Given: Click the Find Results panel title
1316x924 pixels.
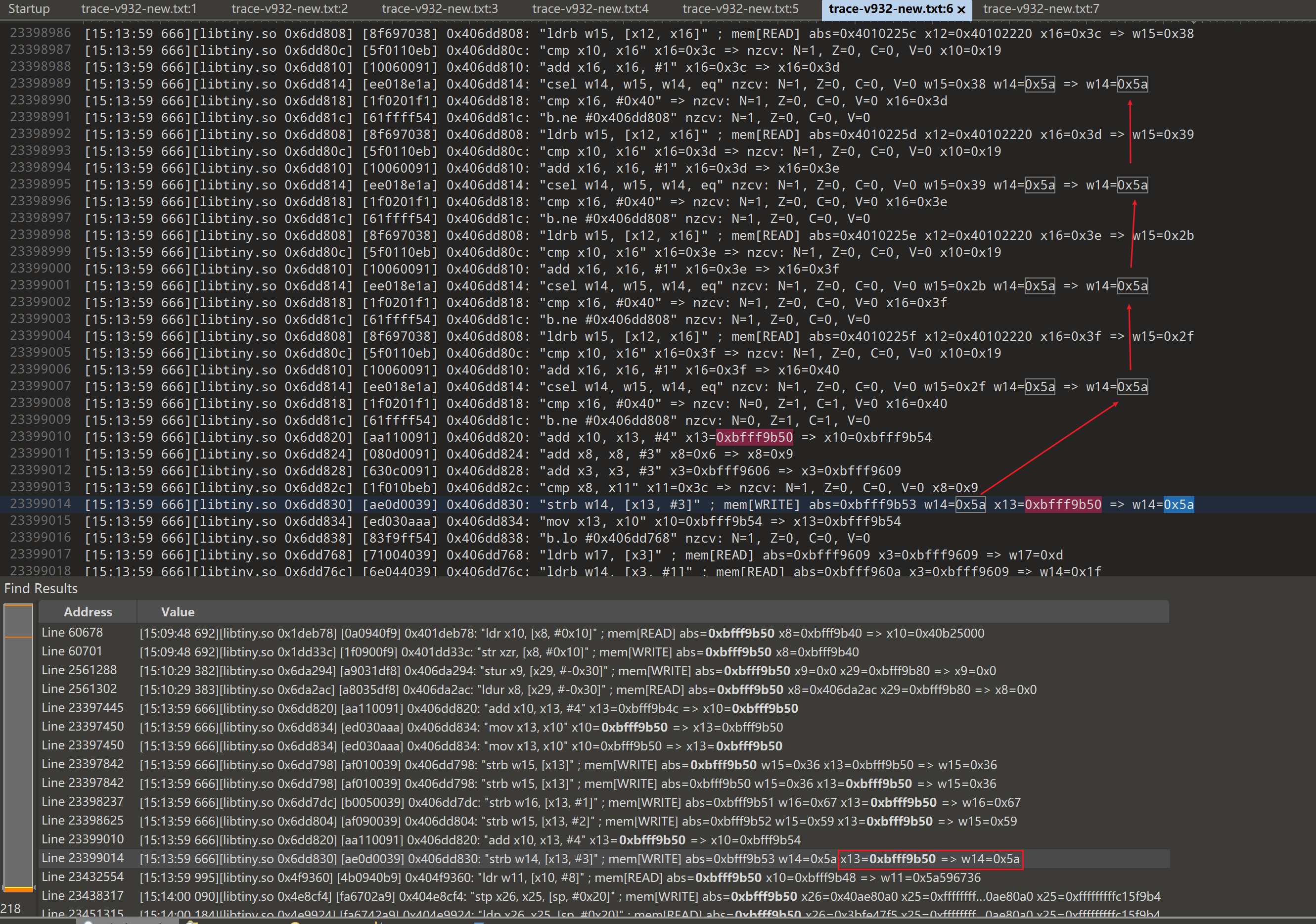Looking at the screenshot, I should pyautogui.click(x=41, y=588).
